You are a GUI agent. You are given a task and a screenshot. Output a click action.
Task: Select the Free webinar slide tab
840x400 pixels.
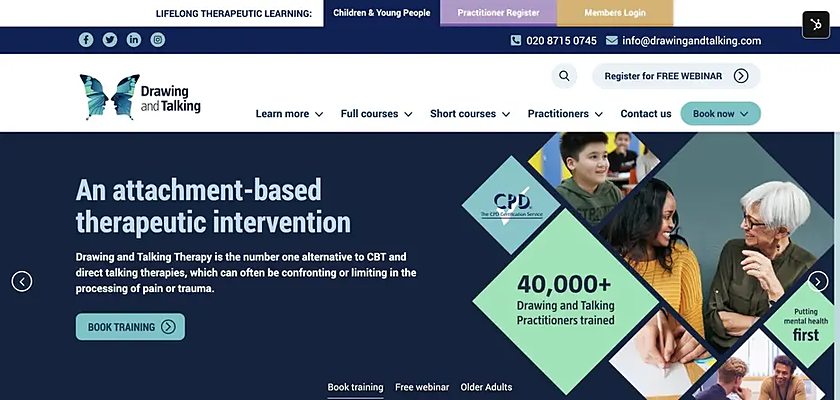(422, 387)
